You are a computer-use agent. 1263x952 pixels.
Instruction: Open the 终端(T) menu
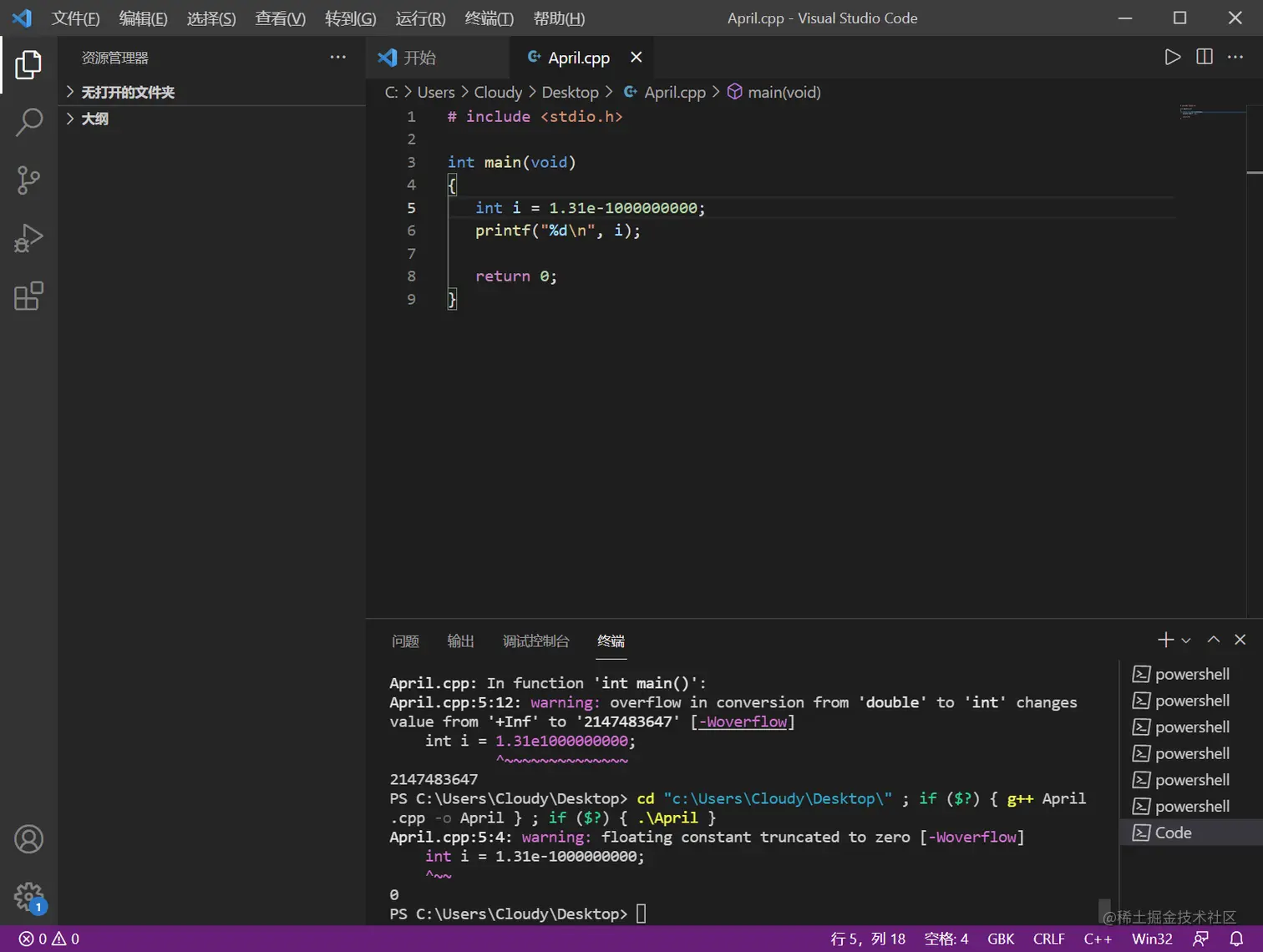click(489, 18)
